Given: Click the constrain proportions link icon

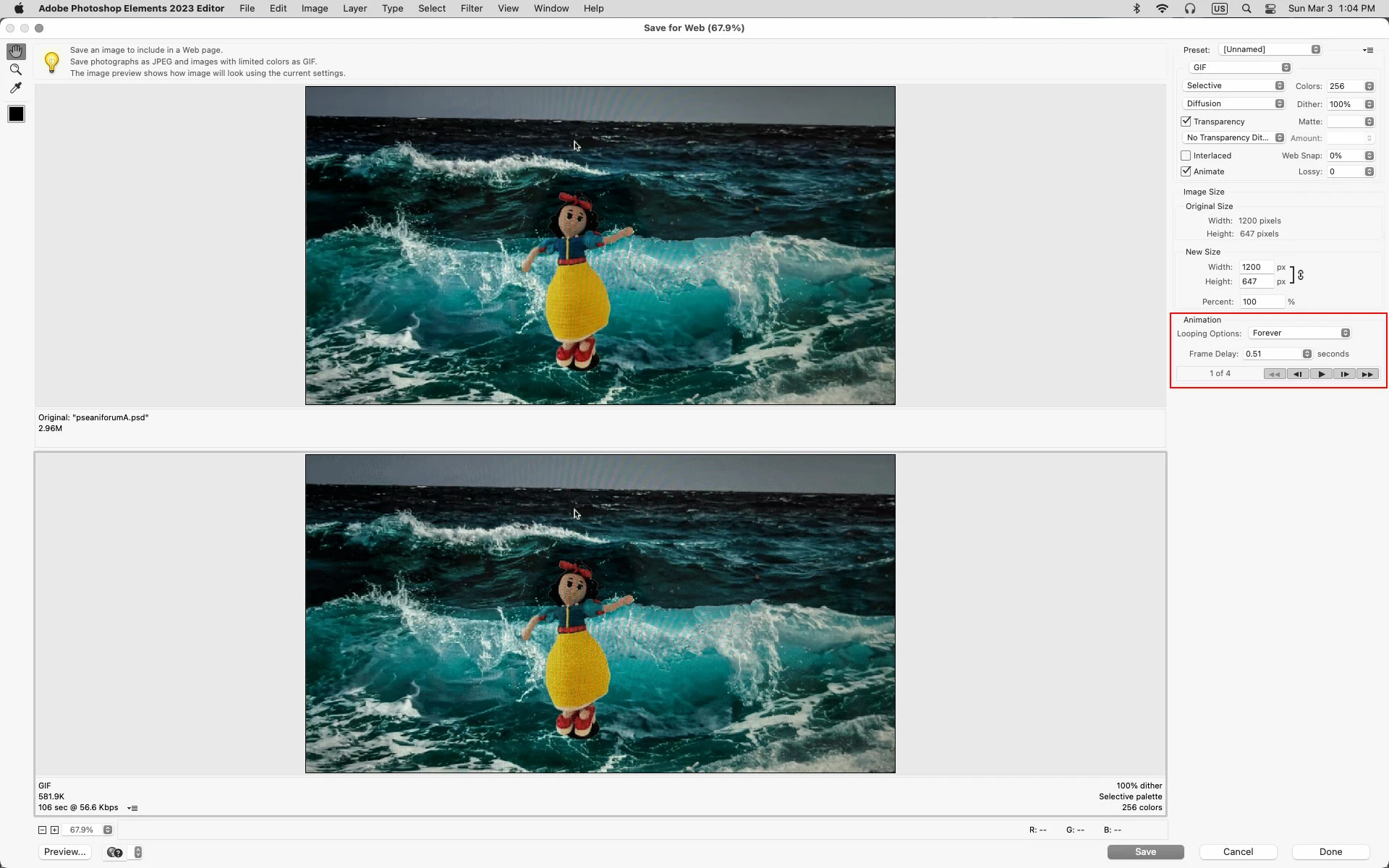Looking at the screenshot, I should (1301, 275).
